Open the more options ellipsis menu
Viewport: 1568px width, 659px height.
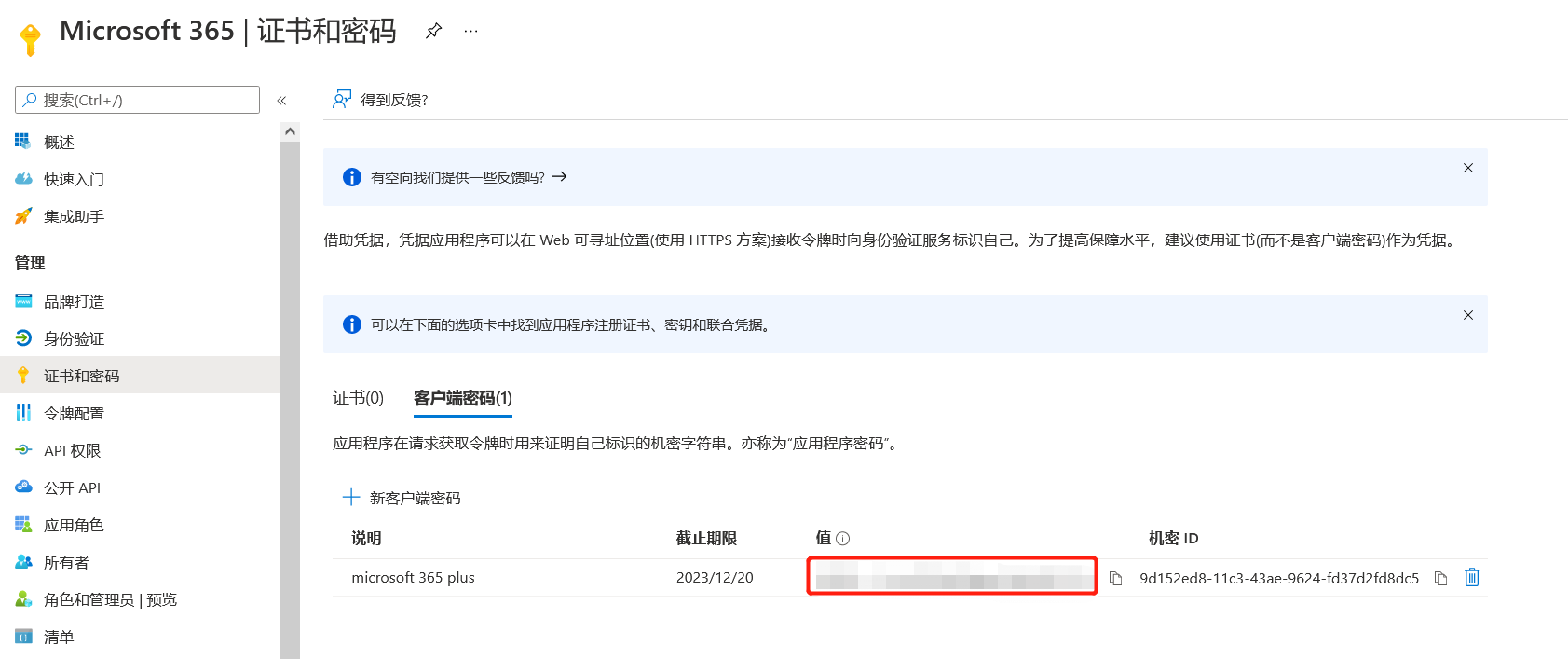pos(471,31)
